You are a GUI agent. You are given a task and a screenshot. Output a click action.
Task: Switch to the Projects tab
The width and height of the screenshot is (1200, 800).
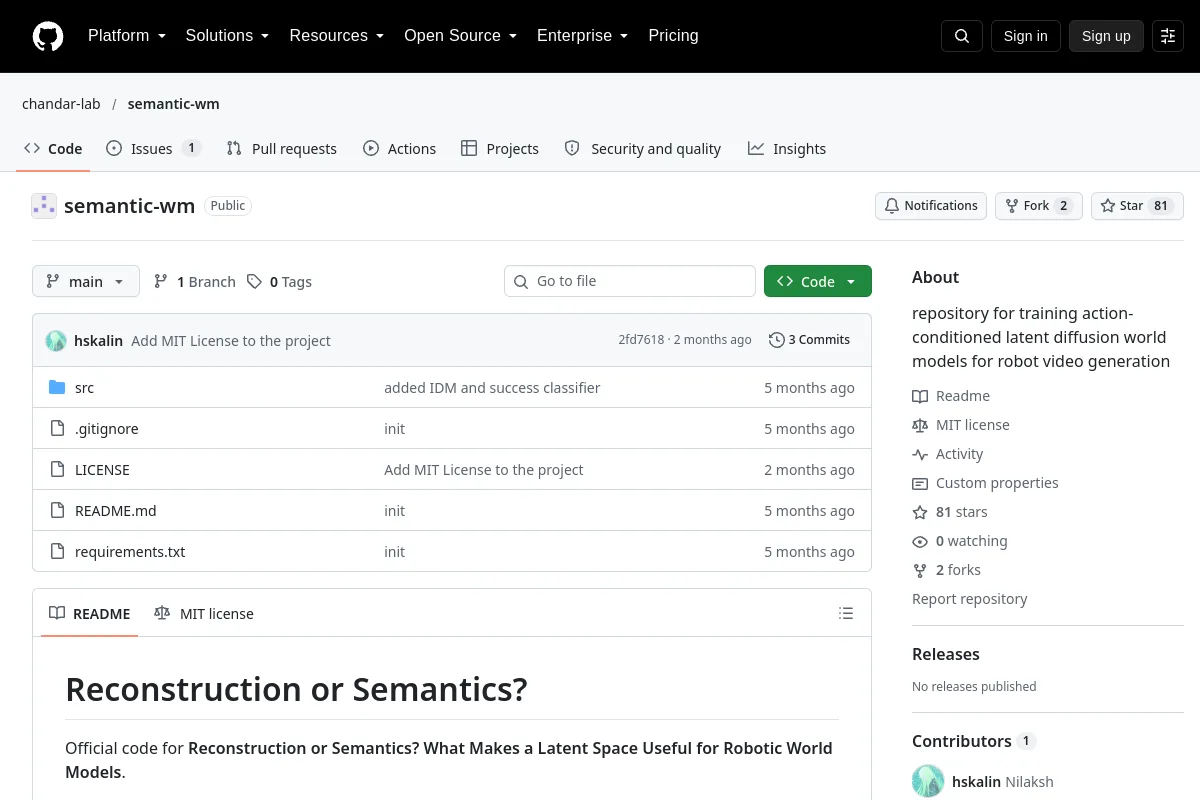coord(500,149)
